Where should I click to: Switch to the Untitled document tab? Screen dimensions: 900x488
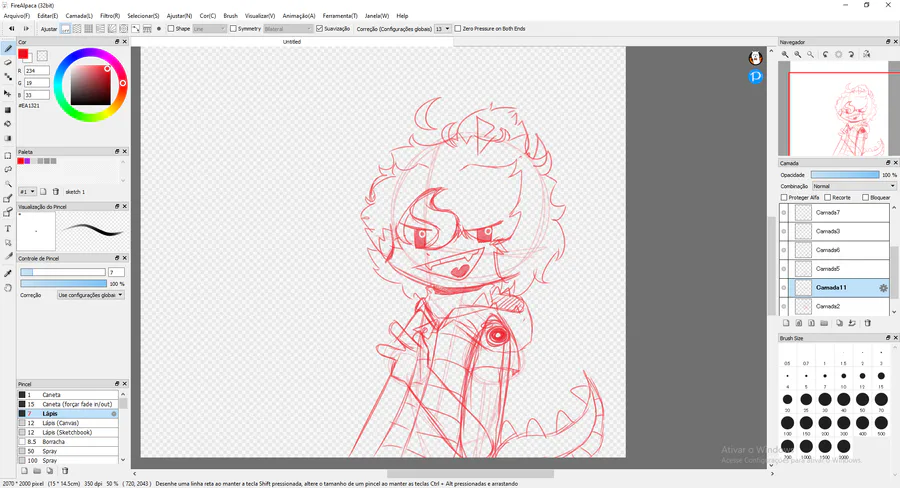pos(292,42)
